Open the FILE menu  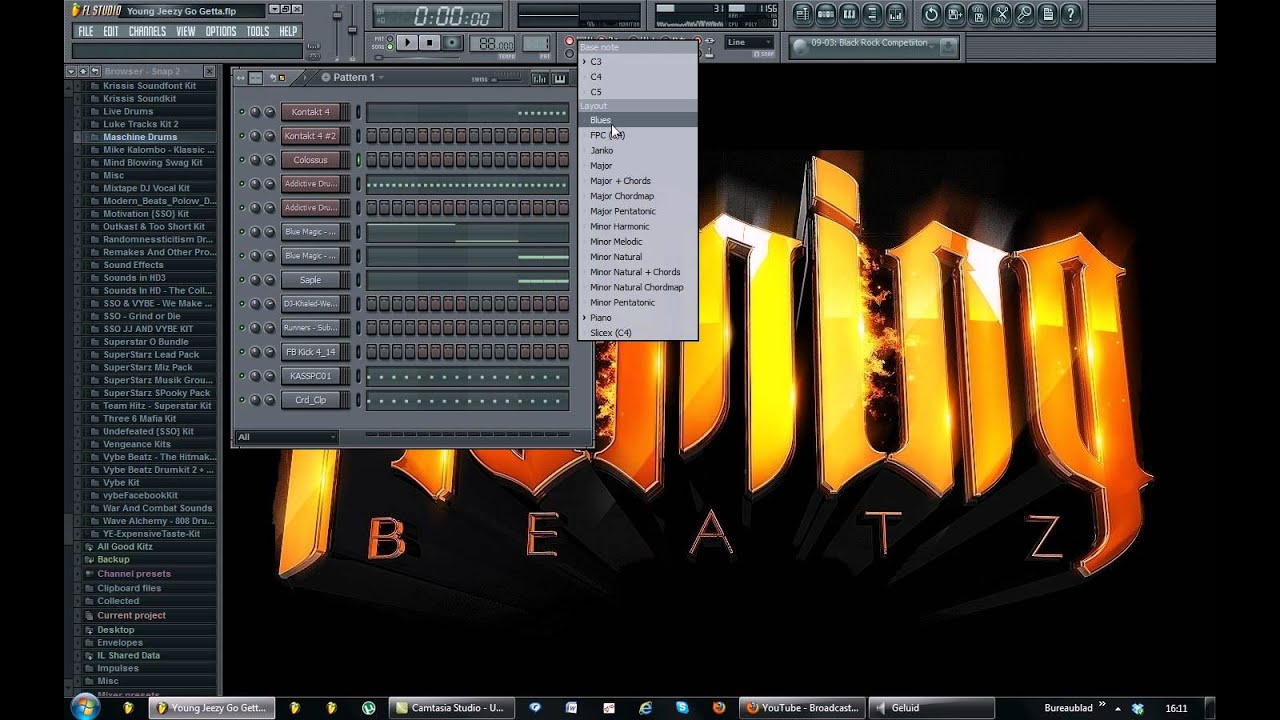[86, 31]
